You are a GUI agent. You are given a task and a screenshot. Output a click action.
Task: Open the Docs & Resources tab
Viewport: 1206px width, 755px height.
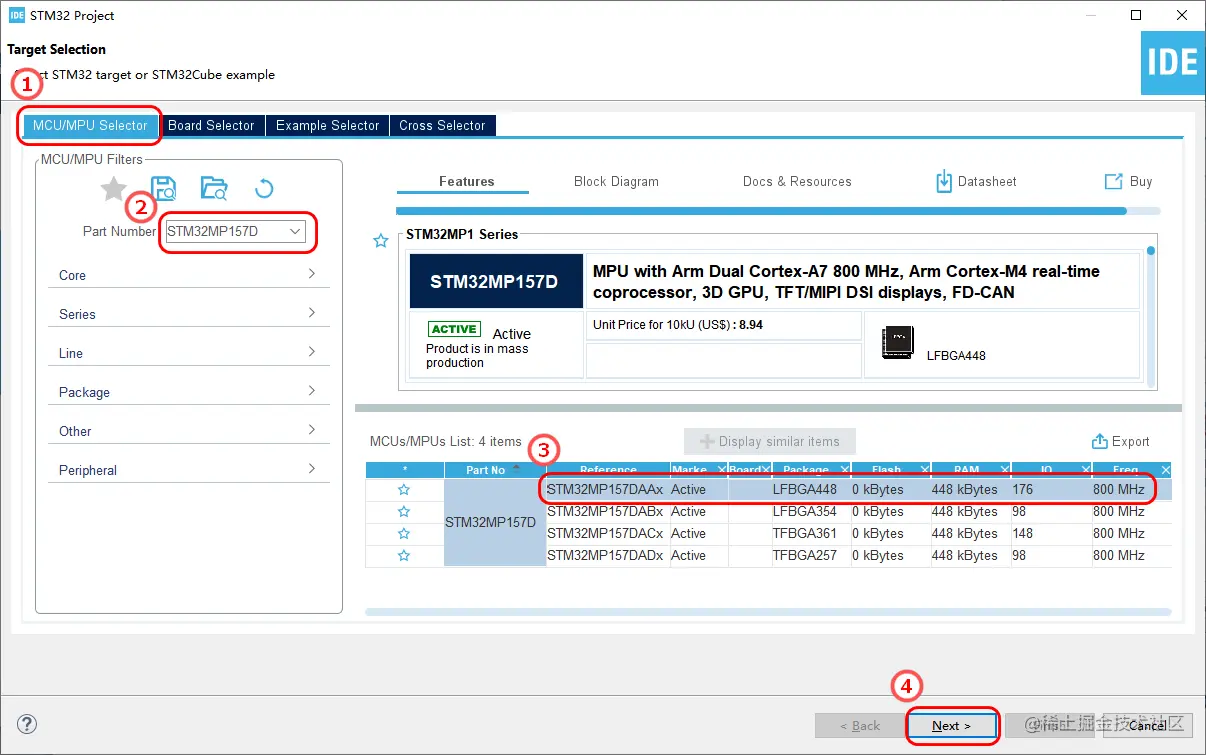[x=797, y=181]
